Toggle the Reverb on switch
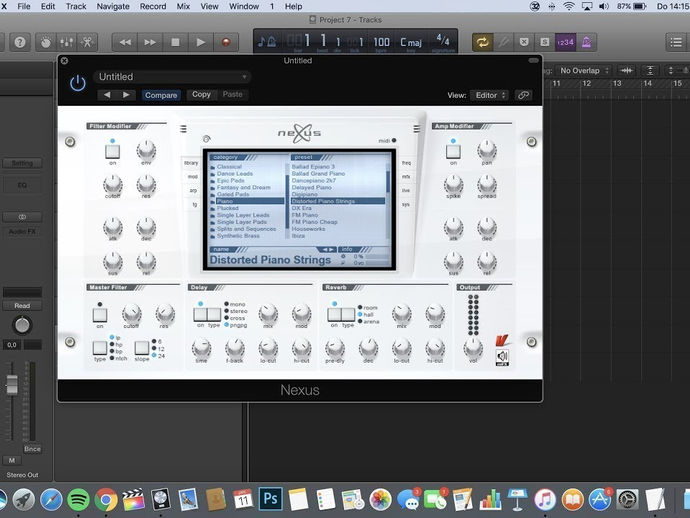690x518 pixels. pyautogui.click(x=334, y=314)
